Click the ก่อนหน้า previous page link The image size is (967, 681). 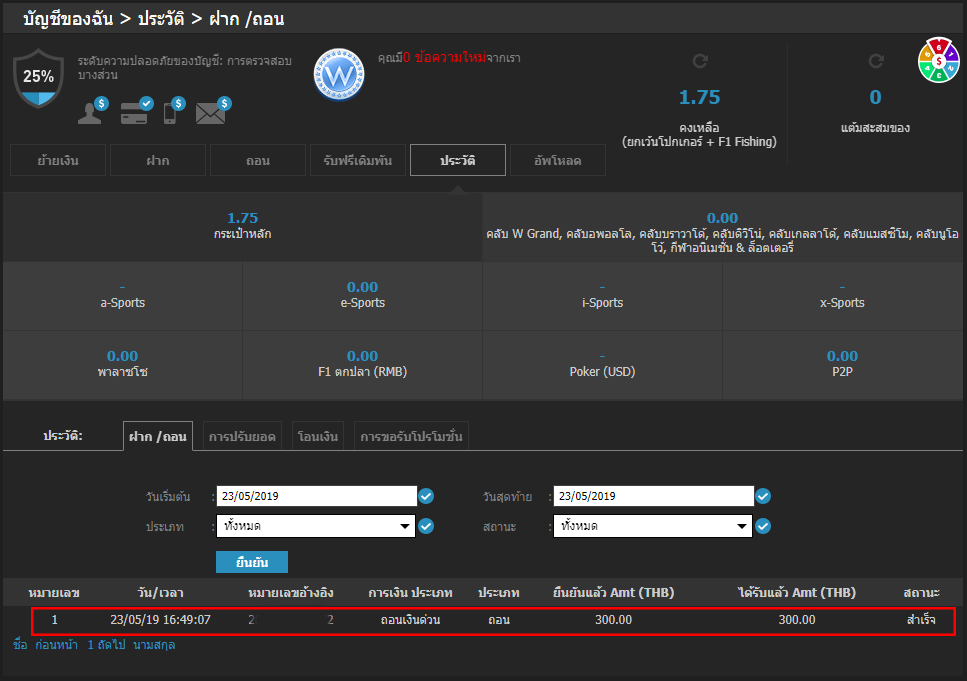pos(56,645)
